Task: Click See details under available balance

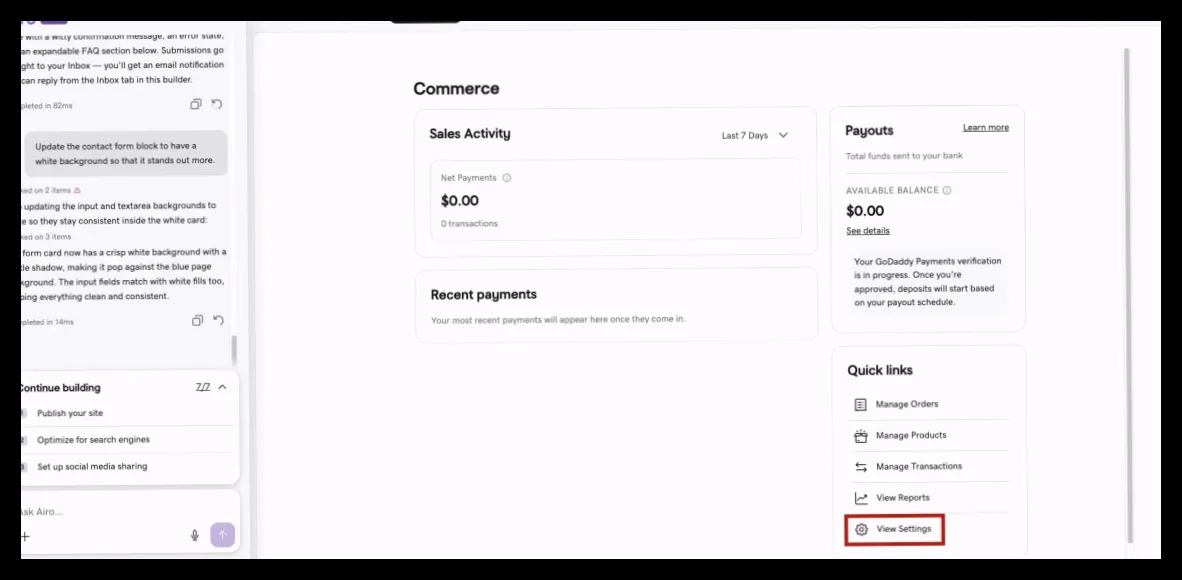Action: [868, 231]
